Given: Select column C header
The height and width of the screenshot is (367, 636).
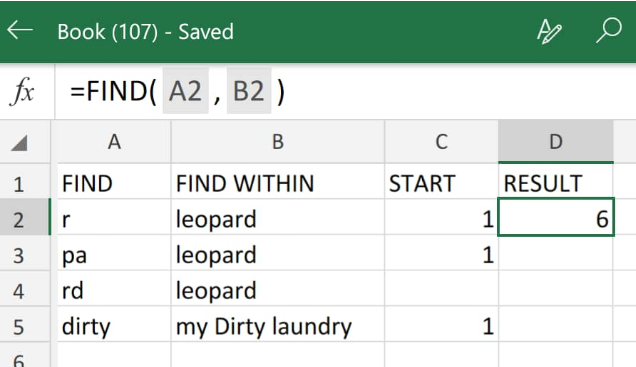Looking at the screenshot, I should point(441,142).
